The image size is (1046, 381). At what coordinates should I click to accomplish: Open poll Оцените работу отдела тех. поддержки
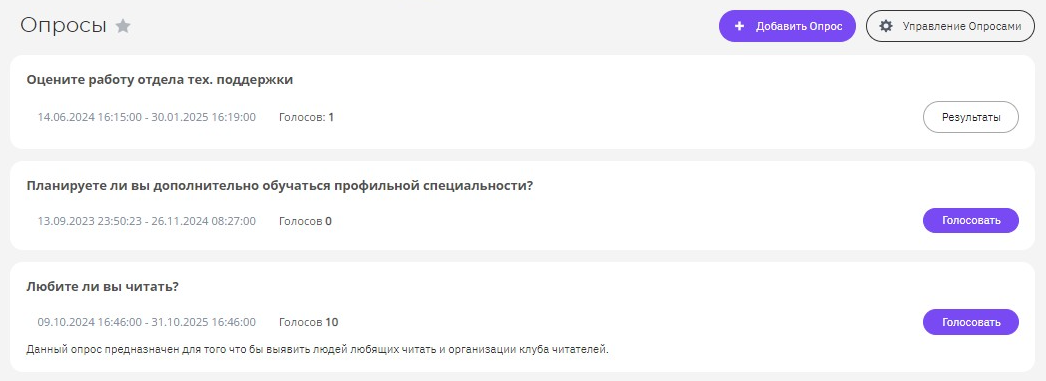click(160, 80)
